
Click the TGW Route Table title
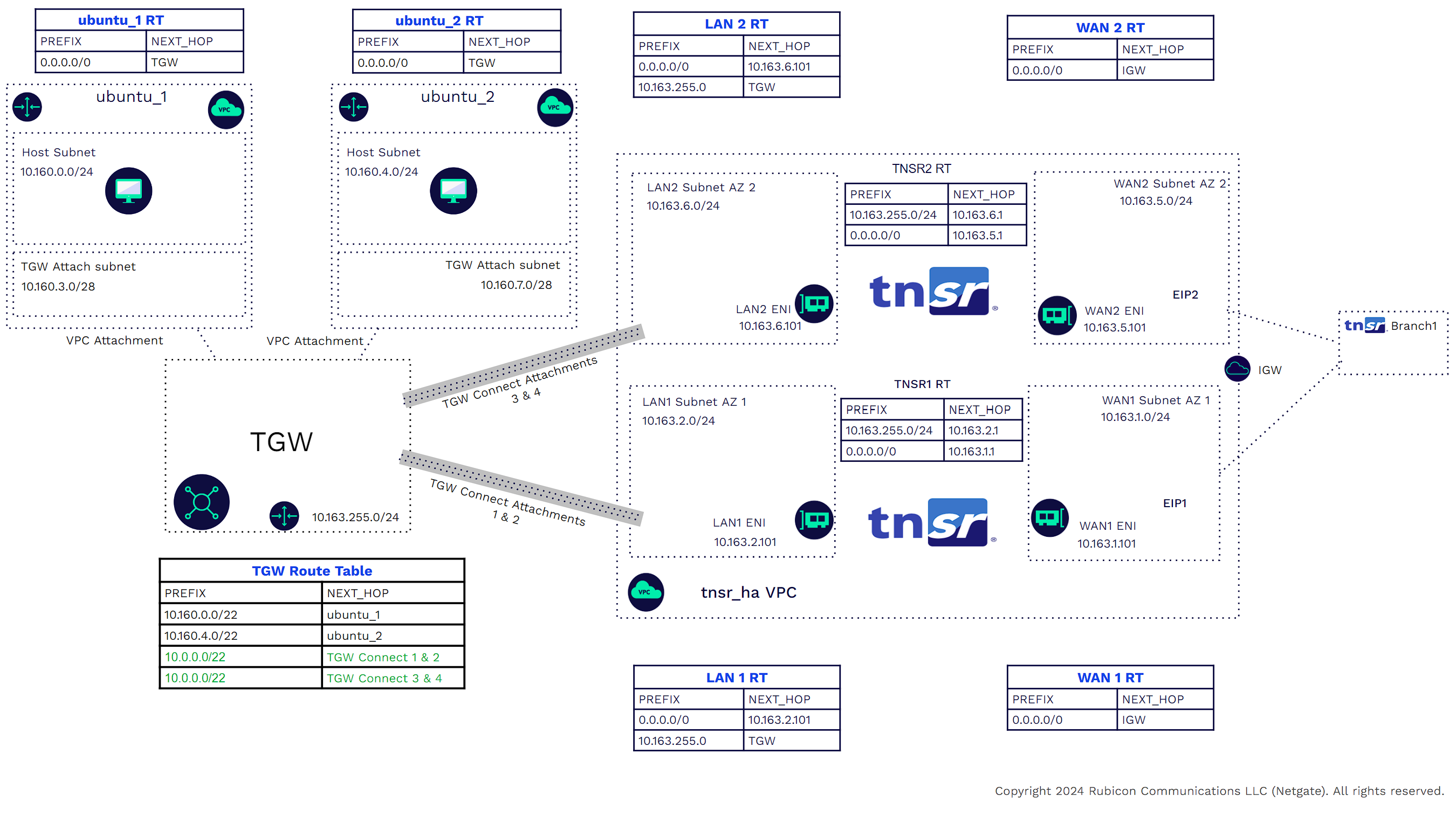[x=312, y=571]
